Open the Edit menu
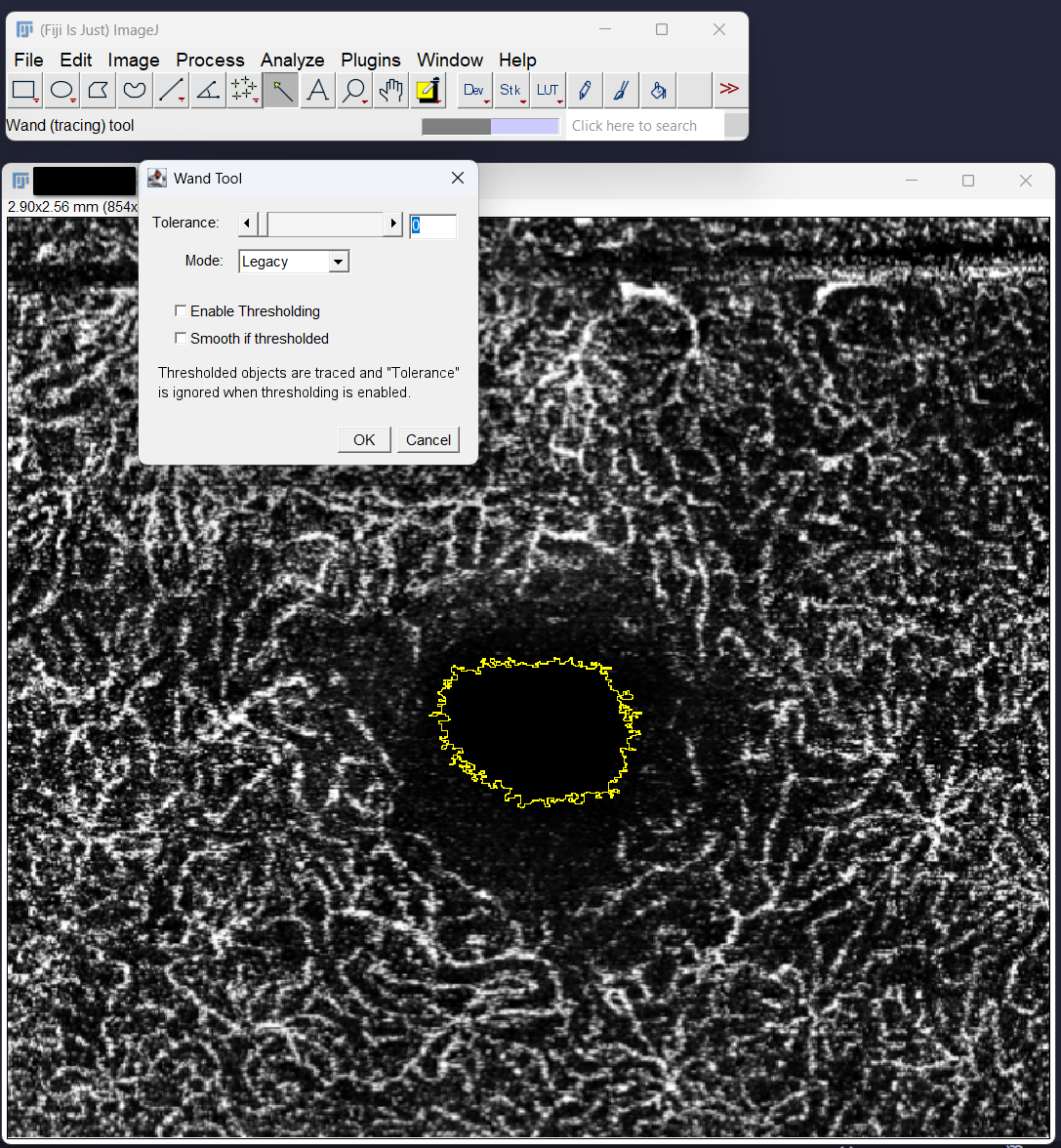The image size is (1061, 1148). coord(75,61)
